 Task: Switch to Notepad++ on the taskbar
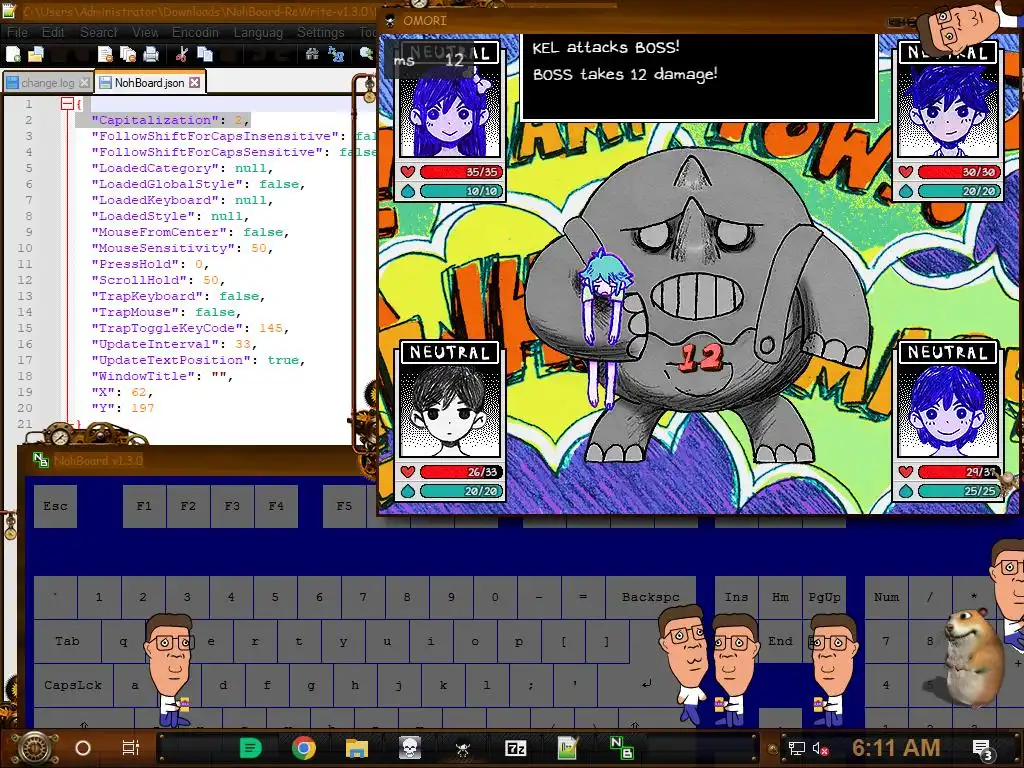click(x=568, y=748)
